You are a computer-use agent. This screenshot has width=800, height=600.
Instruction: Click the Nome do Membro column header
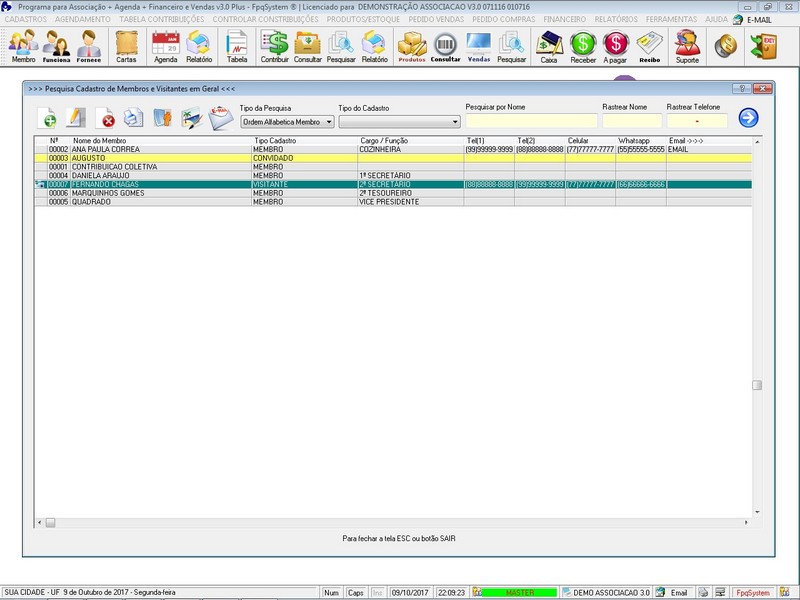(100, 141)
